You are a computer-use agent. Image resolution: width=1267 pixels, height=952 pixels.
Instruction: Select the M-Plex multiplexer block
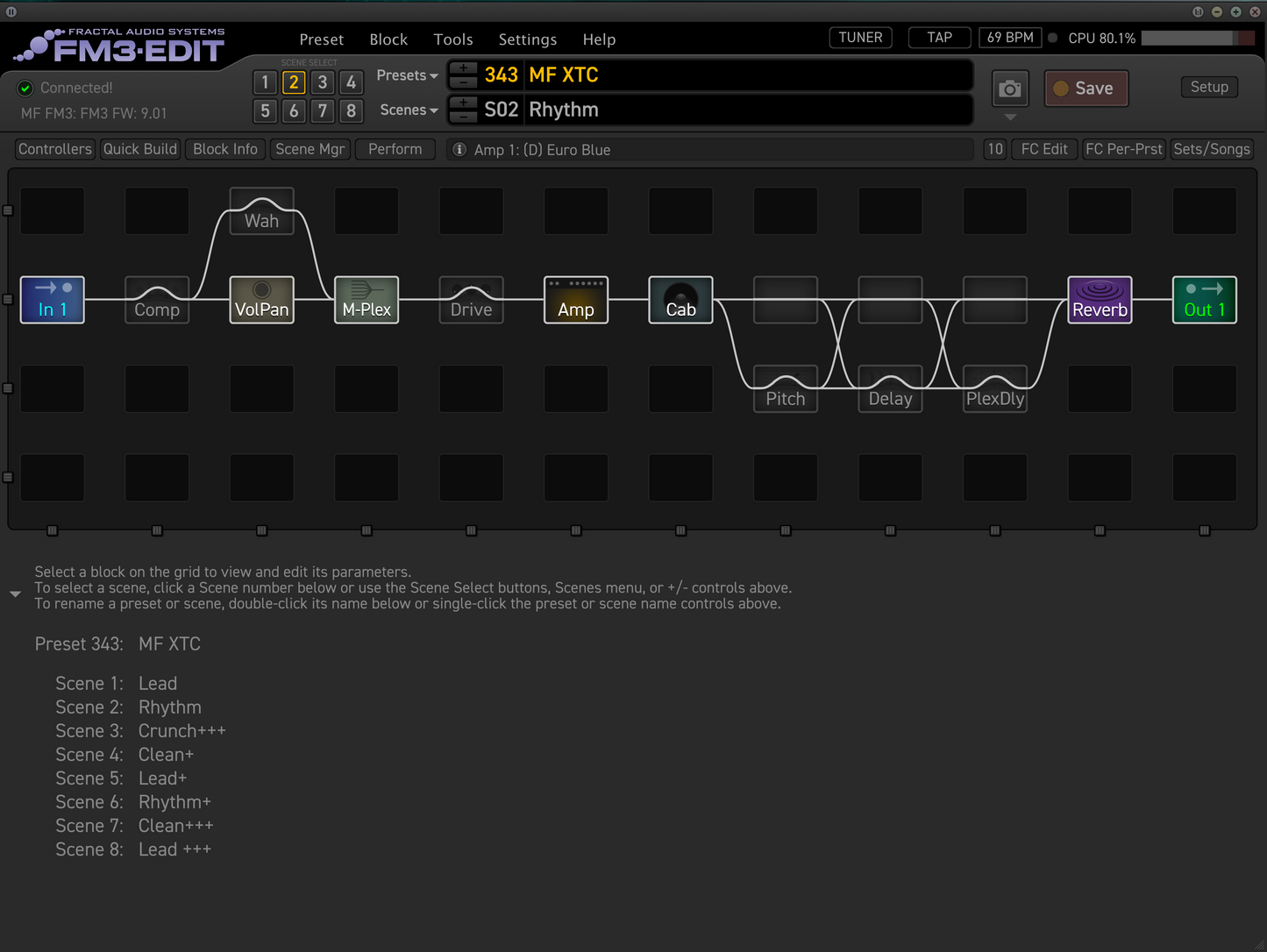(x=367, y=300)
